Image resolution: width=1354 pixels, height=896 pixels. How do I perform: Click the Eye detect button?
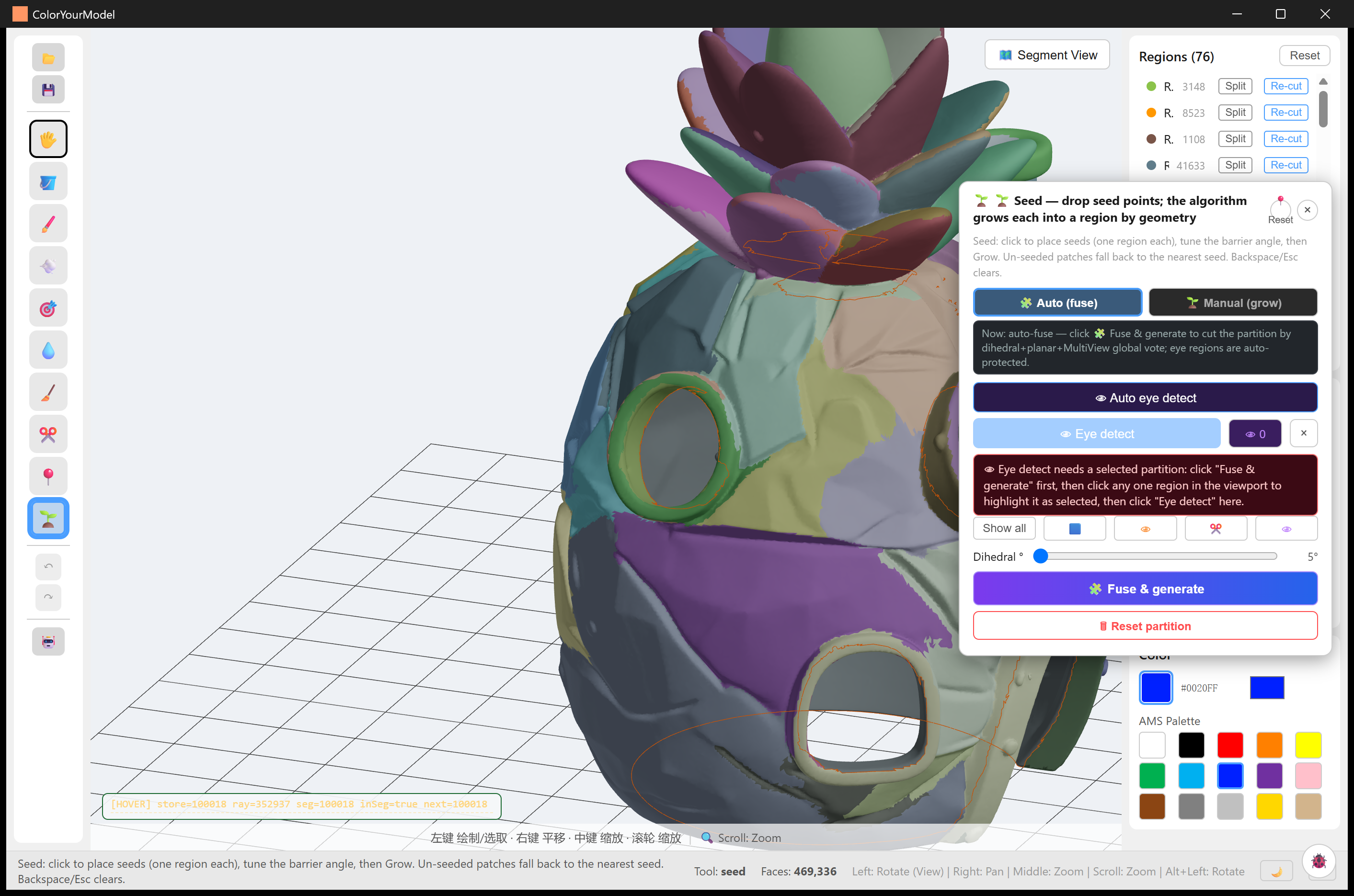[1097, 434]
